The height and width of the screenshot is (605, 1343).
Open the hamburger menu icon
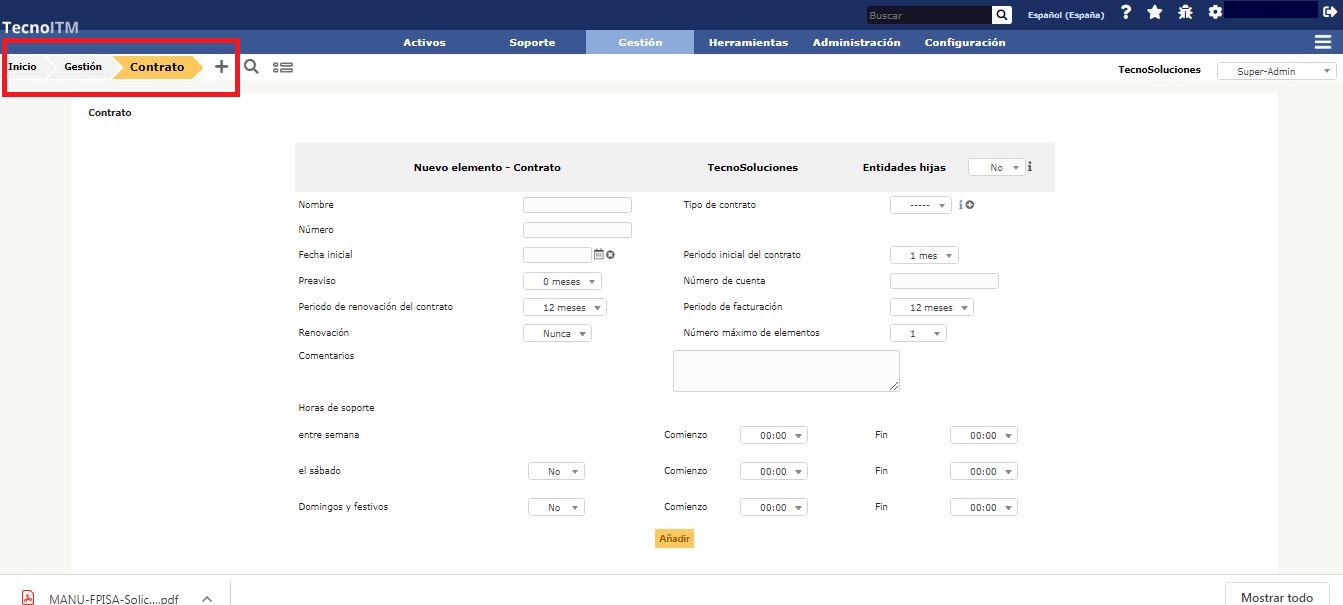1323,42
